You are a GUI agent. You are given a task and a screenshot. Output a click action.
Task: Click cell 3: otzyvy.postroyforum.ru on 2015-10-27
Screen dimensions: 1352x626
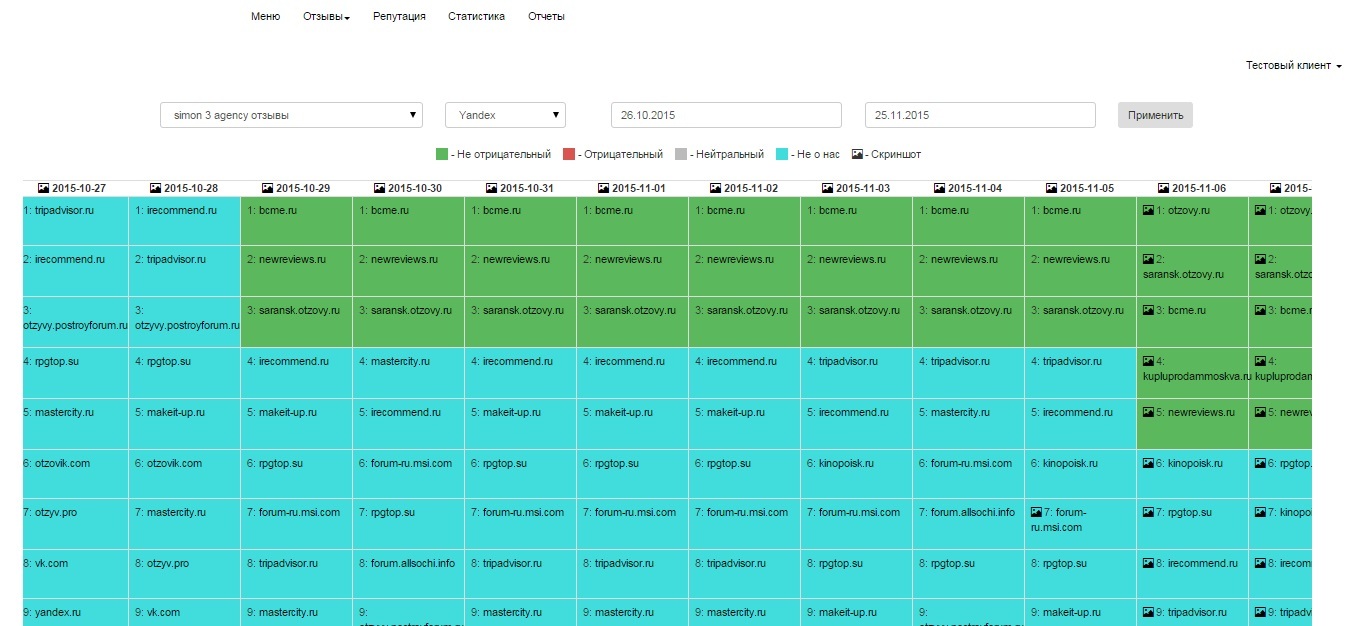[76, 322]
